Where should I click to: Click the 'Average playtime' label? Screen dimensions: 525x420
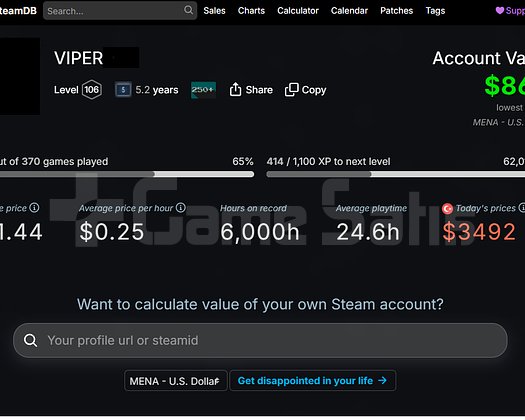371,208
